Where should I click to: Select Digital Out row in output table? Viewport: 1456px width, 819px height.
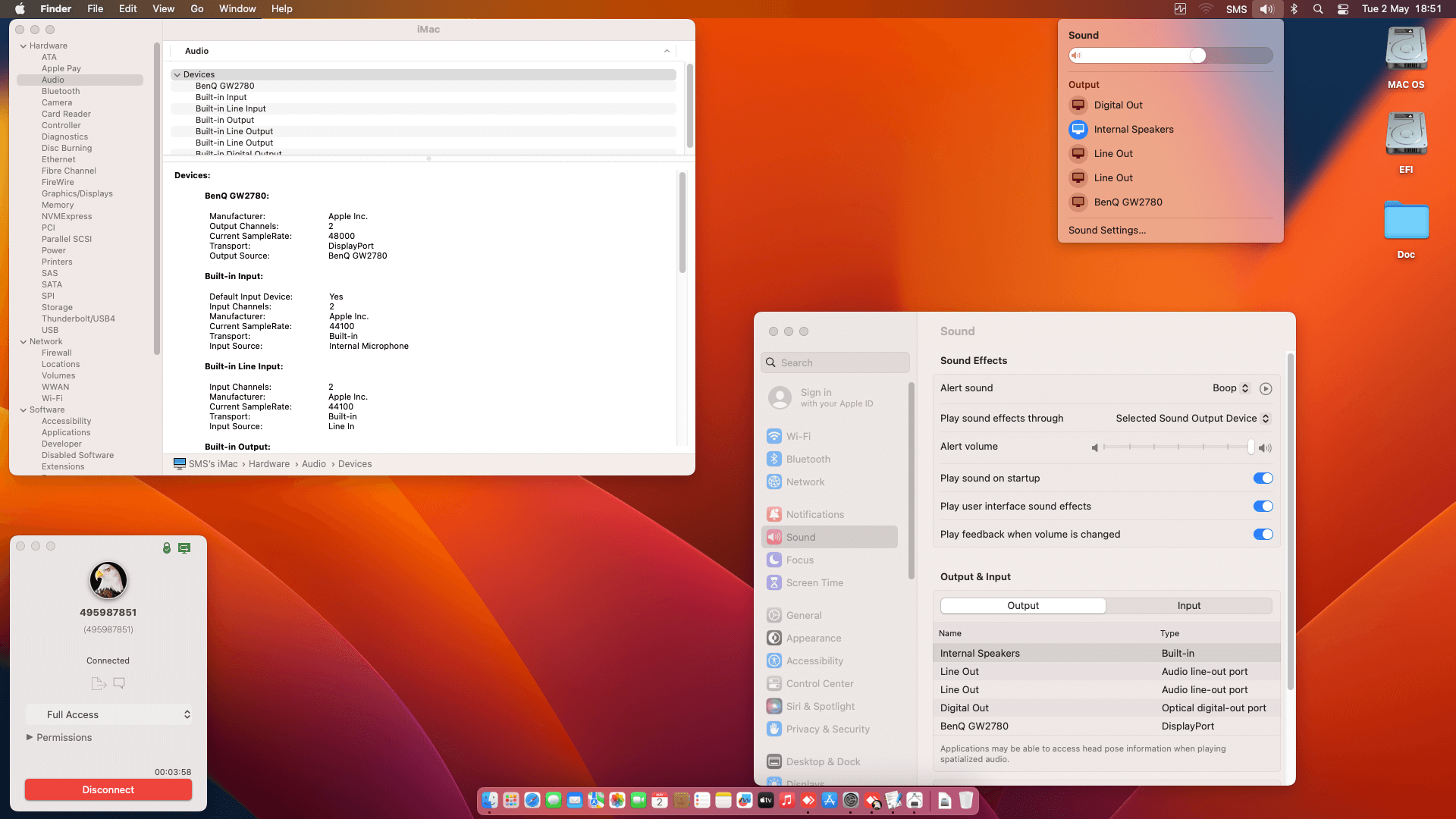(1106, 708)
